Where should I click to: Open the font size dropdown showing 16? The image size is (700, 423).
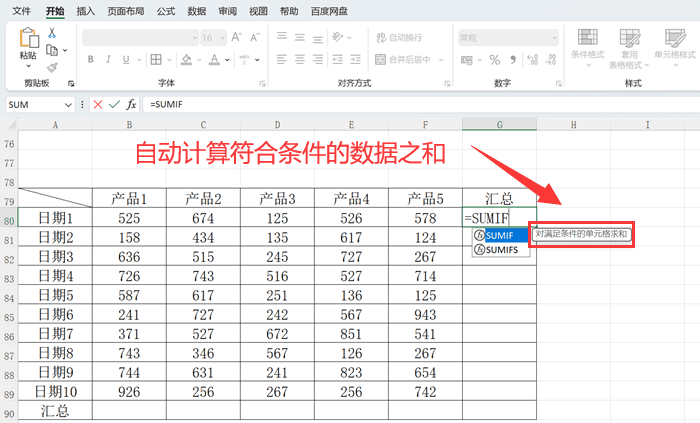click(x=222, y=38)
